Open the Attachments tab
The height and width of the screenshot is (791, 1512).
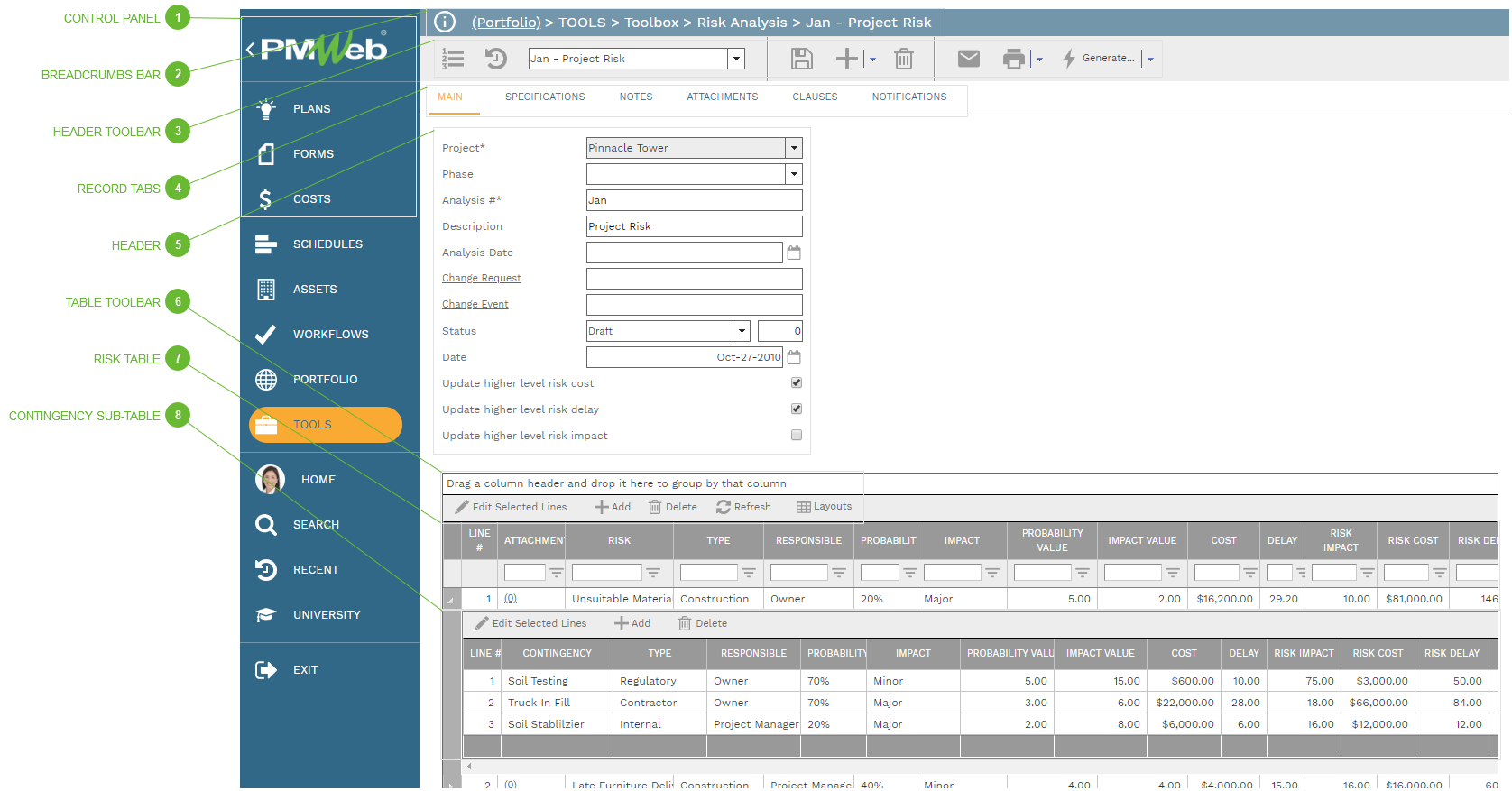pyautogui.click(x=722, y=97)
